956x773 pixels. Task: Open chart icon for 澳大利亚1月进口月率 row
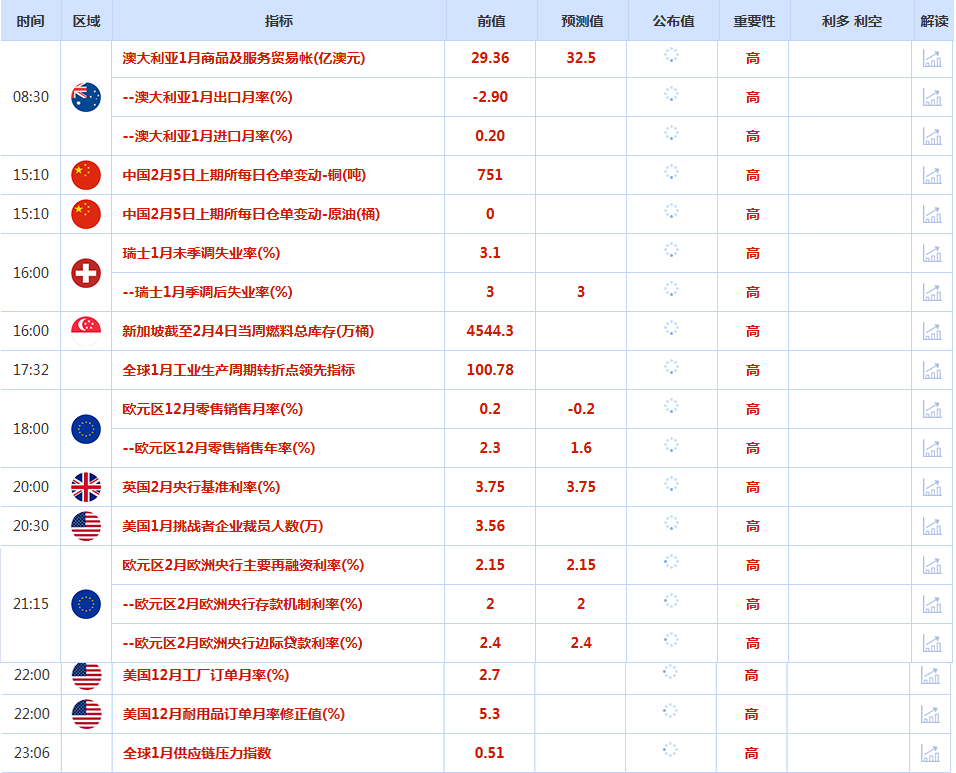(x=932, y=137)
